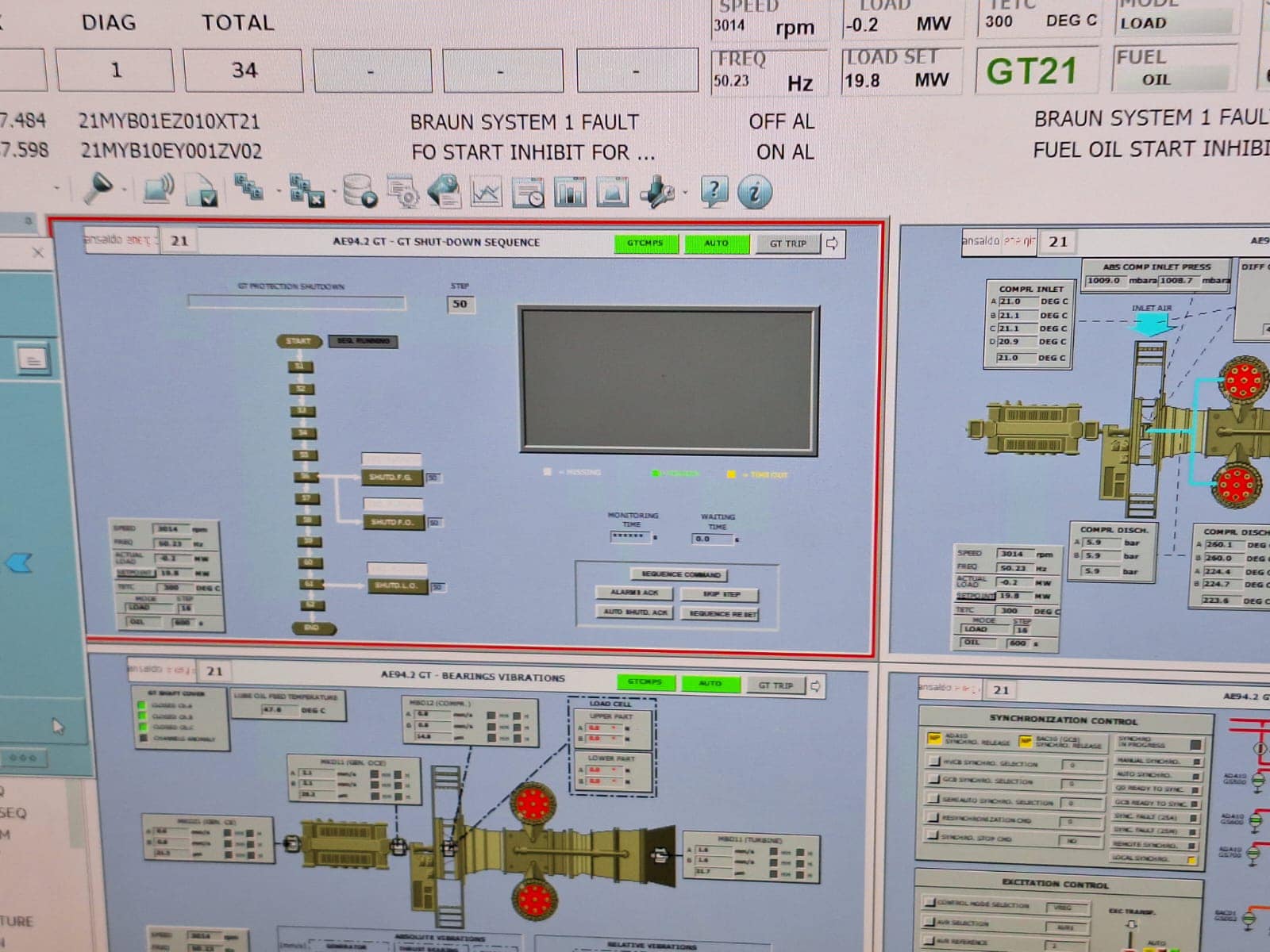Expand dropdown arrow beside tools/wrench icon
The height and width of the screenshot is (952, 1270).
pyautogui.click(x=685, y=192)
